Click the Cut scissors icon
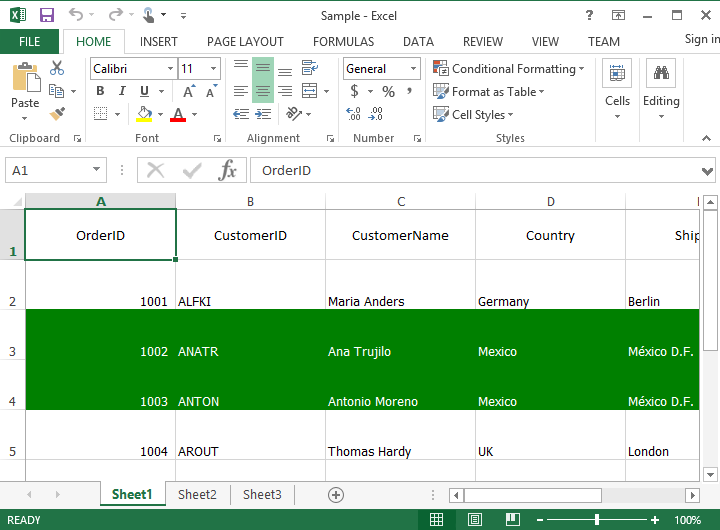The width and height of the screenshot is (720, 530). [57, 68]
